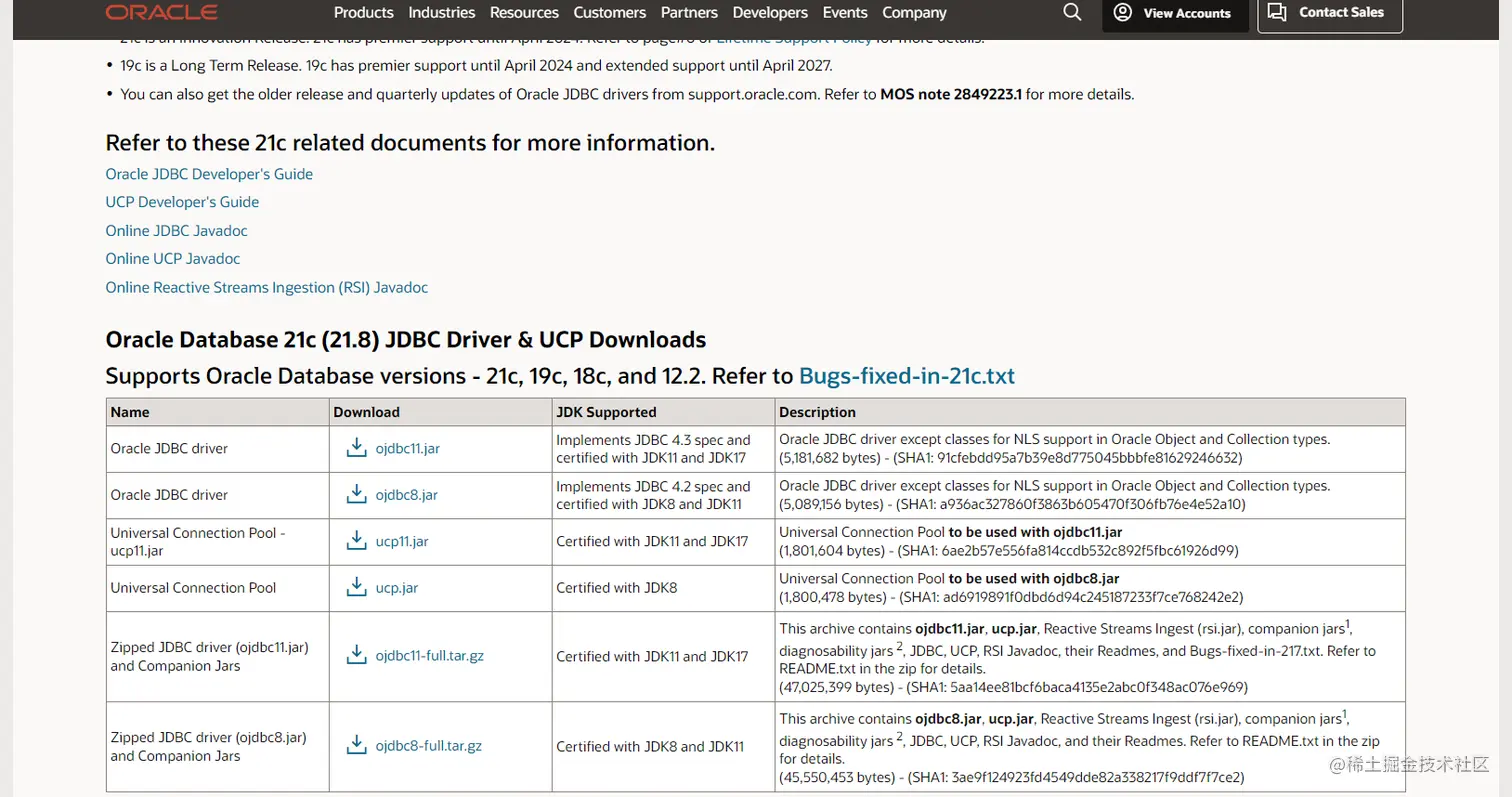Click download icon beside ojdbc8.jar
Image resolution: width=1512 pixels, height=797 pixels.
[x=356, y=494]
